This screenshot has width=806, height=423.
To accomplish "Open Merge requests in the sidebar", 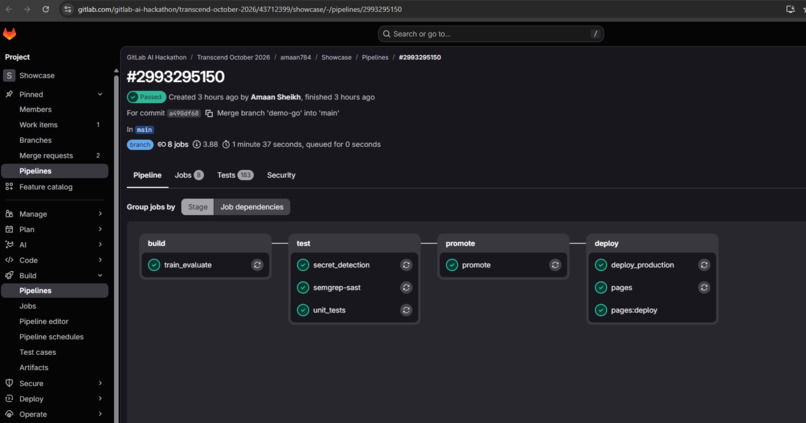I will point(54,155).
